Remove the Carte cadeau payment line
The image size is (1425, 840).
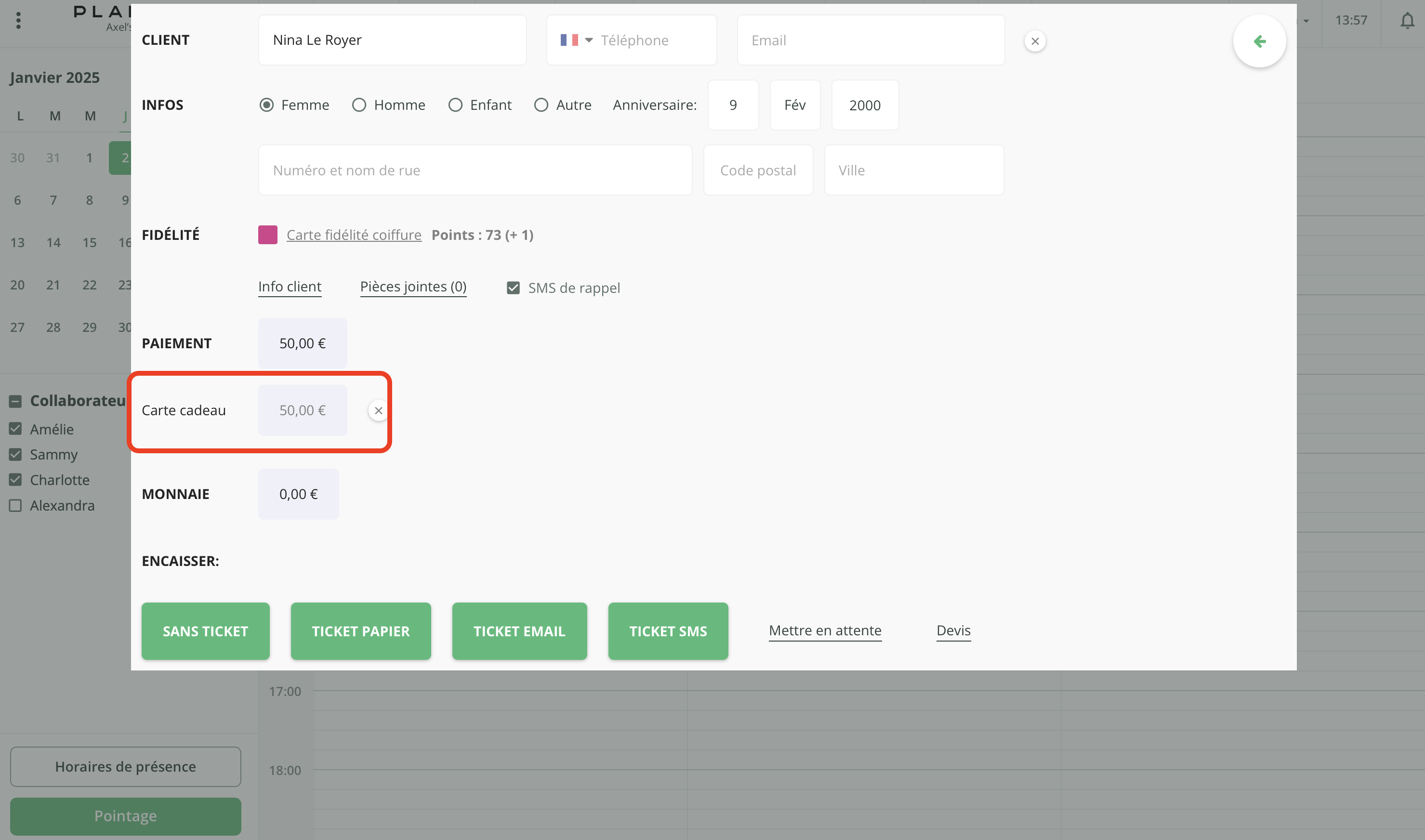[x=378, y=410]
